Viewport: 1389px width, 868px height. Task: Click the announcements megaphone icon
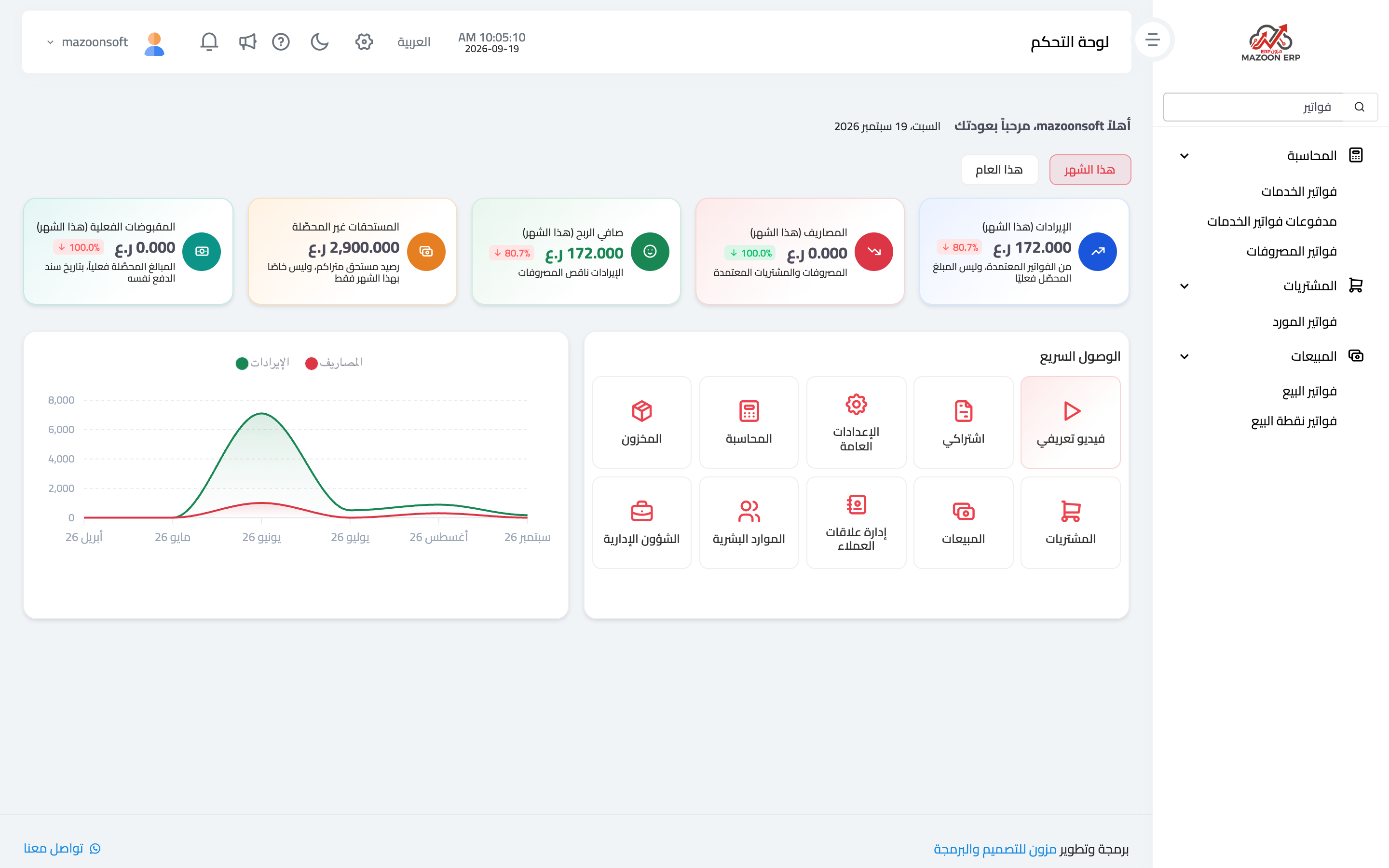tap(247, 42)
